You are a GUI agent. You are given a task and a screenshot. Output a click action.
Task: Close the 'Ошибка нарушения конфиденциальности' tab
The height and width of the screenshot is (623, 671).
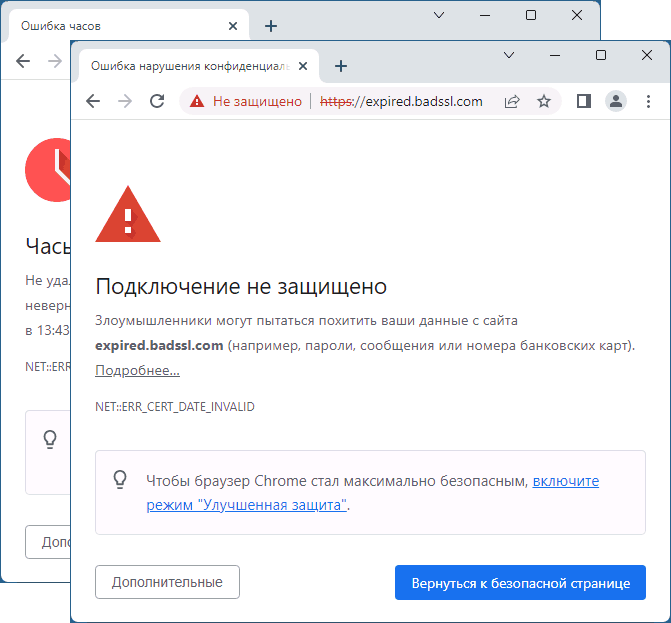tap(303, 66)
